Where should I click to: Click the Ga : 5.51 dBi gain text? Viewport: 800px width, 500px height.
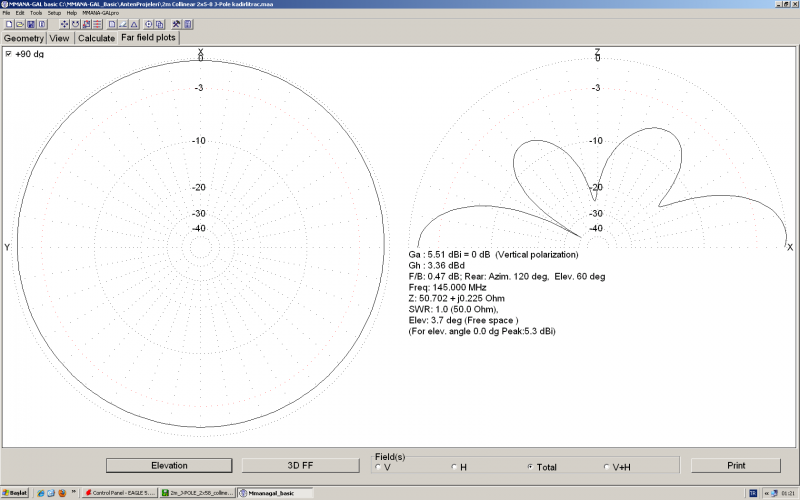tap(493, 255)
